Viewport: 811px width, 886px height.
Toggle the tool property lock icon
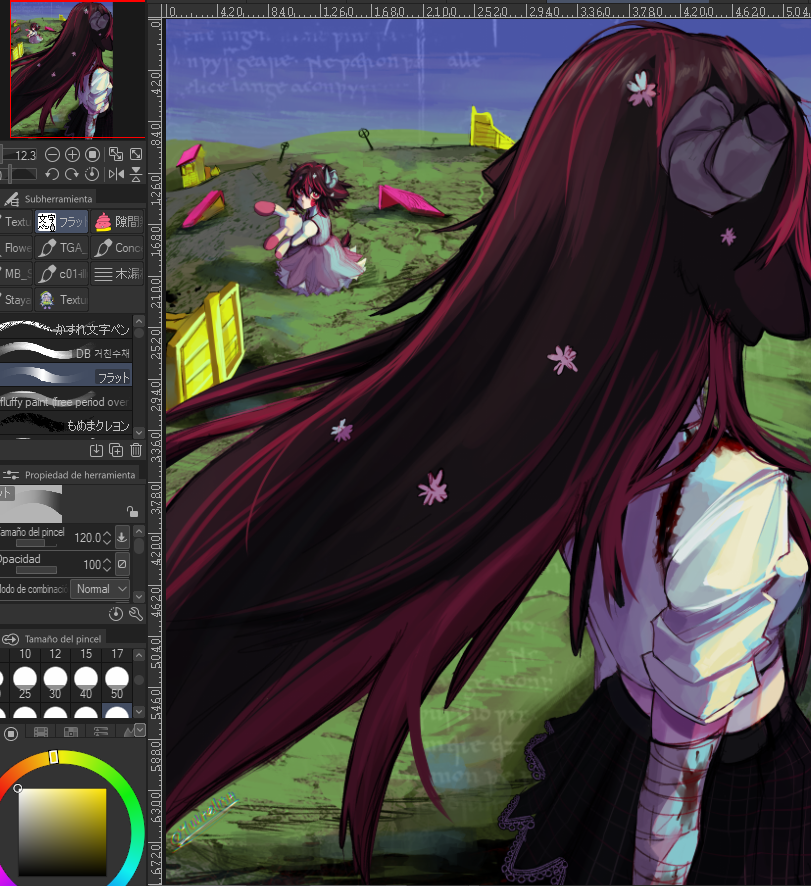[x=132, y=512]
